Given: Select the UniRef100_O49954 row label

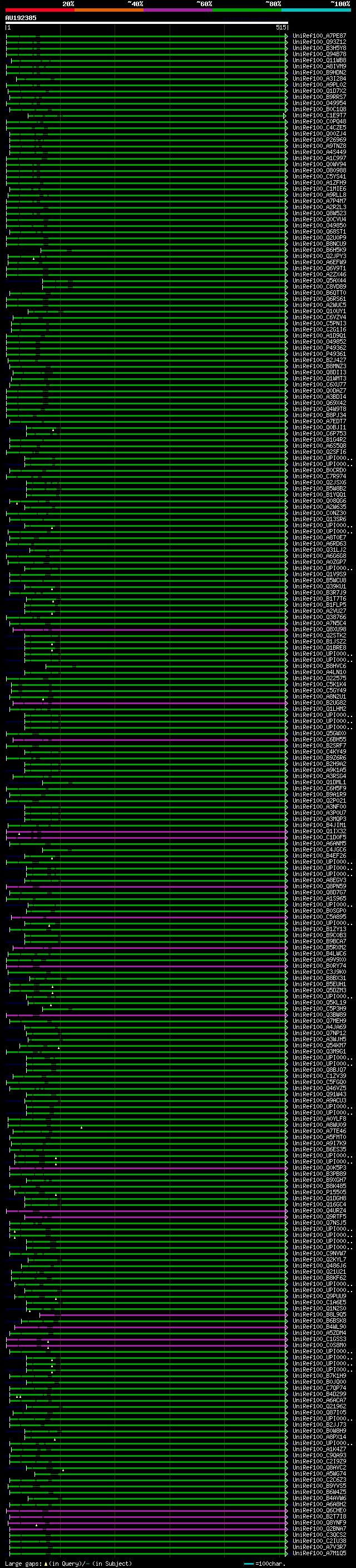Looking at the screenshot, I should pos(319,103).
